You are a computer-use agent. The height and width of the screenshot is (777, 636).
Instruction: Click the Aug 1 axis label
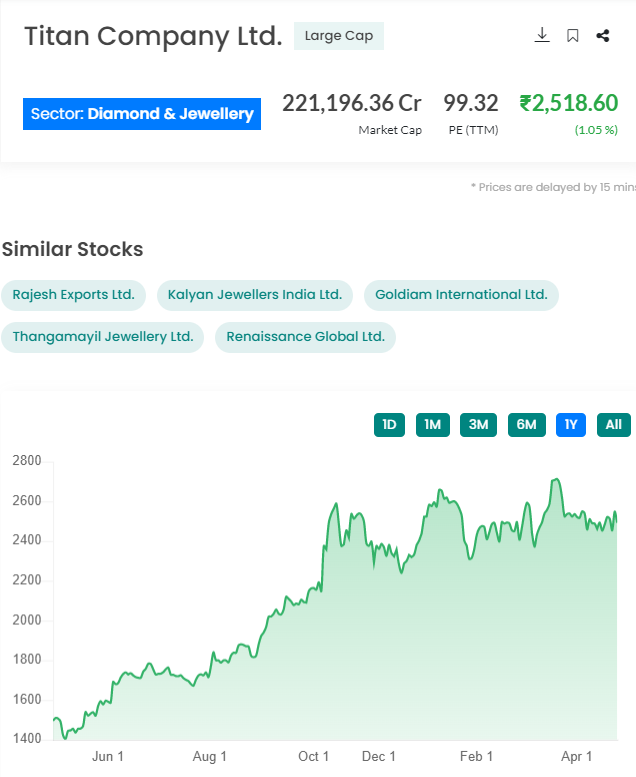209,757
